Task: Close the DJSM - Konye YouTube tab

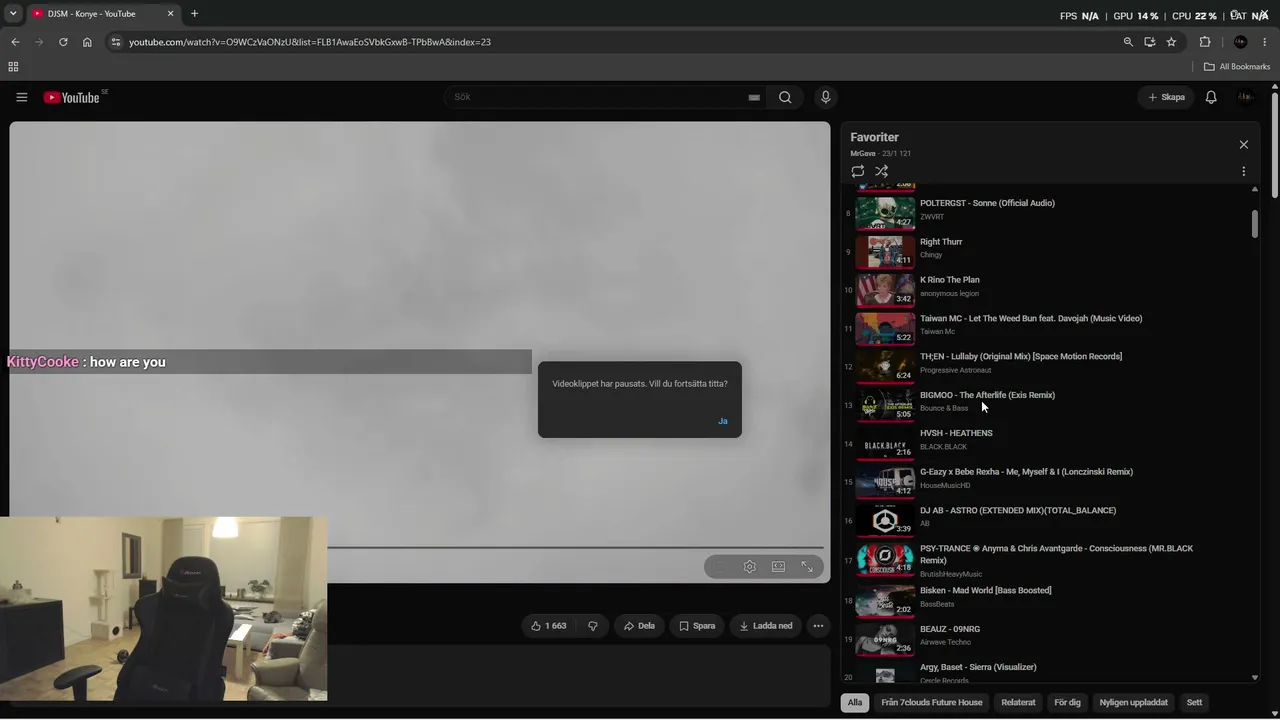Action: point(170,14)
